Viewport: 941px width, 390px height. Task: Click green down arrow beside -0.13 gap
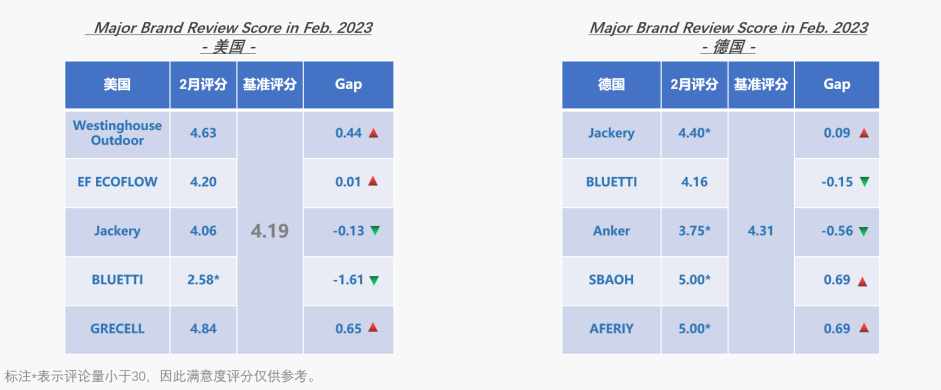coord(374,230)
